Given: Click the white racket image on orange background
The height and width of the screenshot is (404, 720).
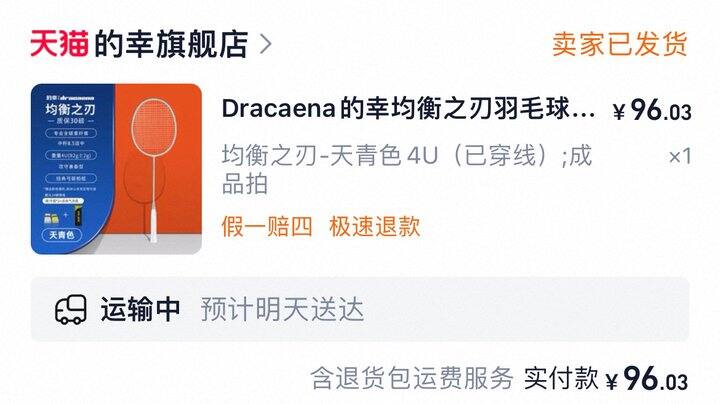Looking at the screenshot, I should [154, 169].
